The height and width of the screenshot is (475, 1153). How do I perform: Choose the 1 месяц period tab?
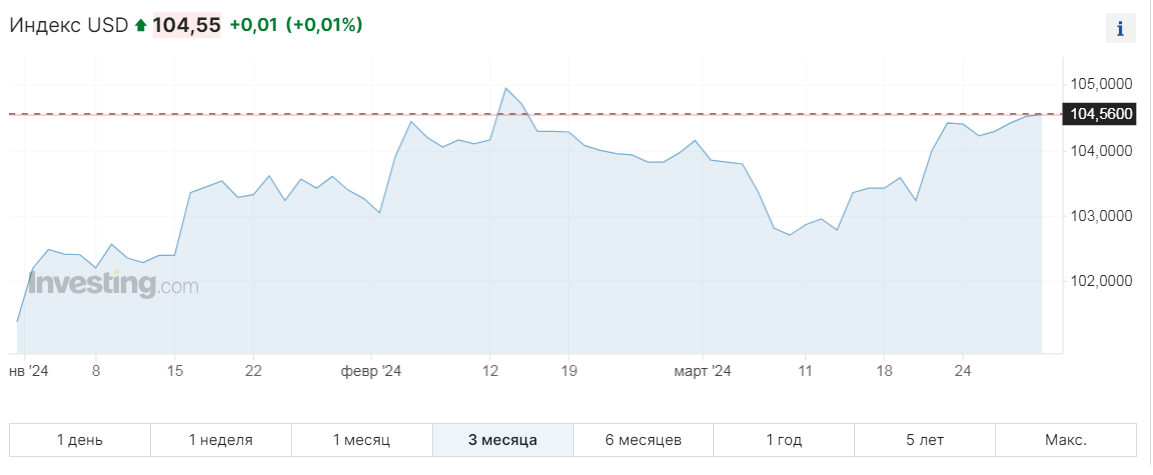tap(362, 440)
